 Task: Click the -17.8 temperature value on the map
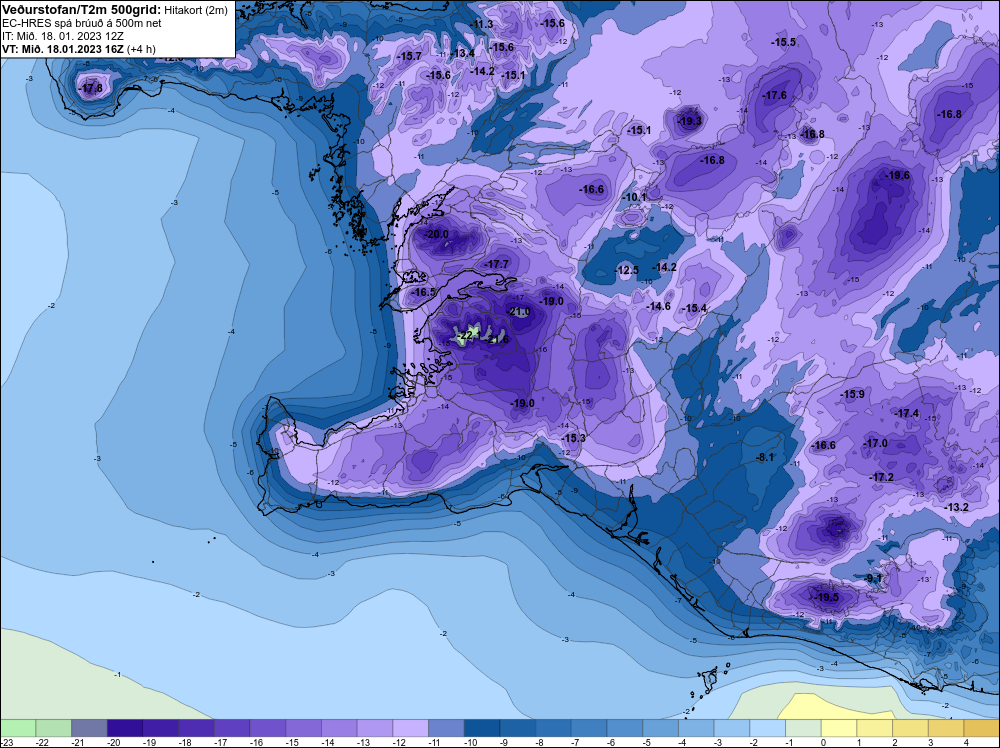point(90,88)
